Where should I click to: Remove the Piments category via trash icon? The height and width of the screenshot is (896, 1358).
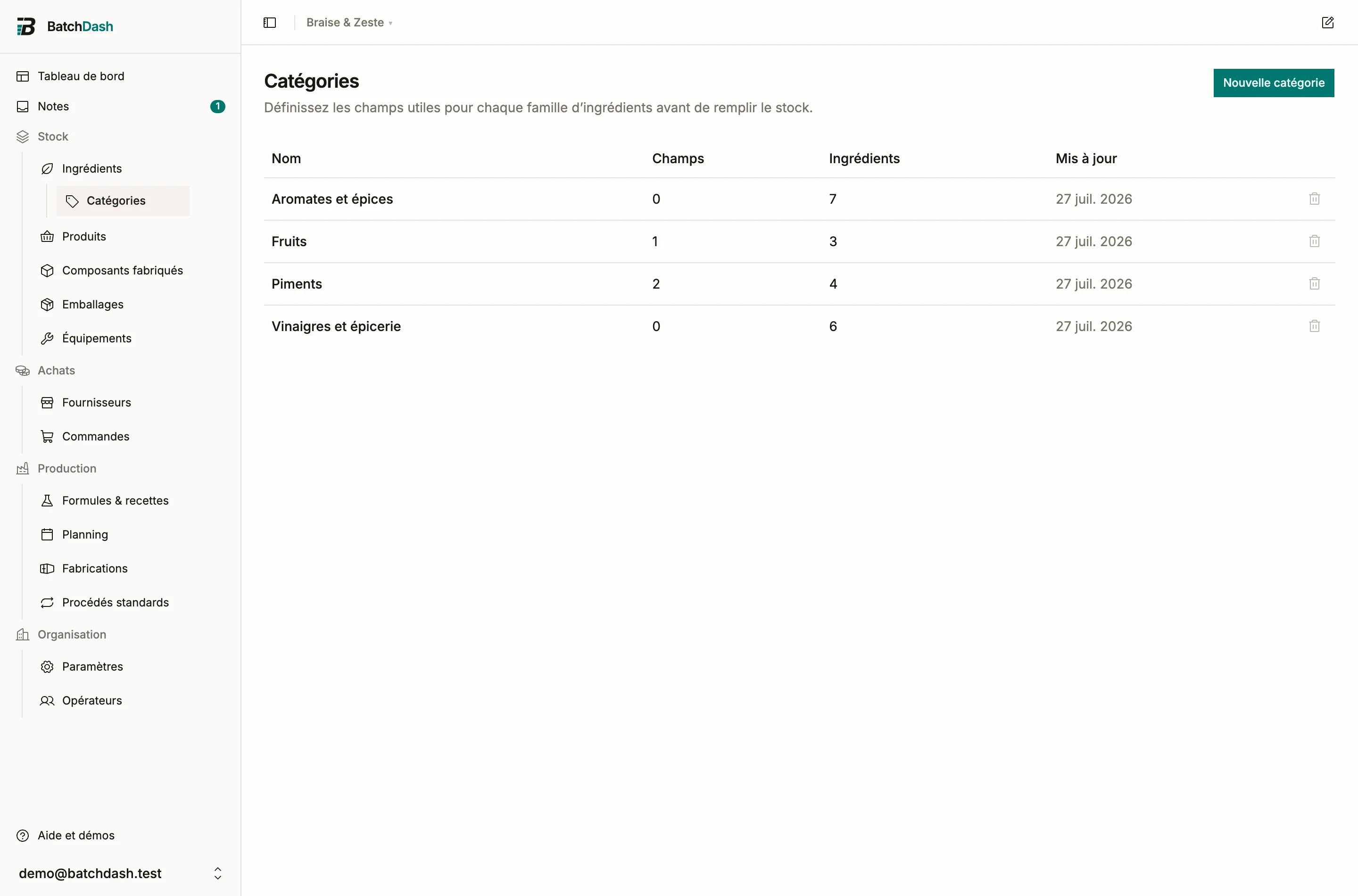[x=1314, y=283]
